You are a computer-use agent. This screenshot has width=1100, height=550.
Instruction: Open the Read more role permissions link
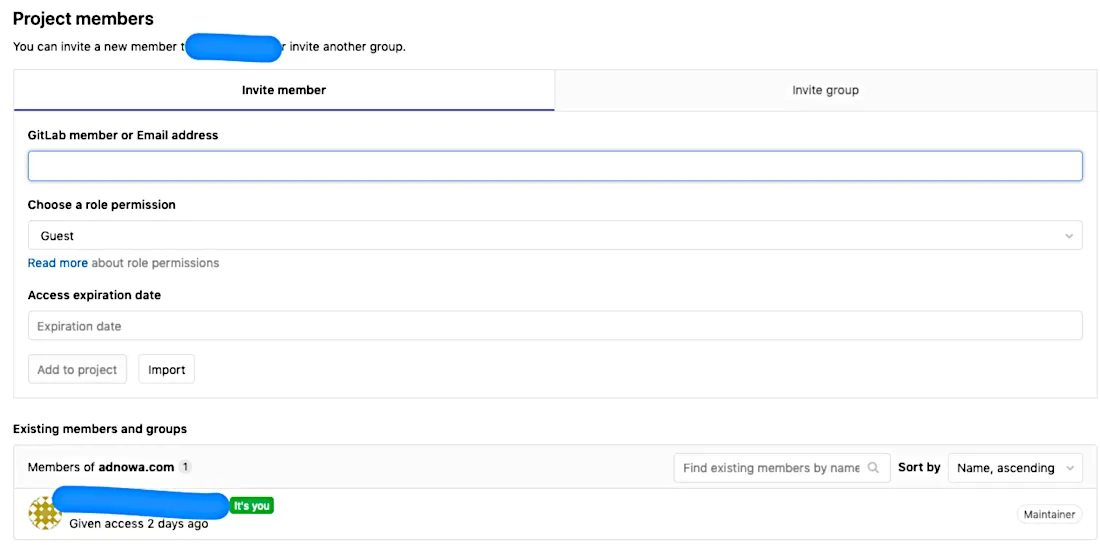click(57, 263)
